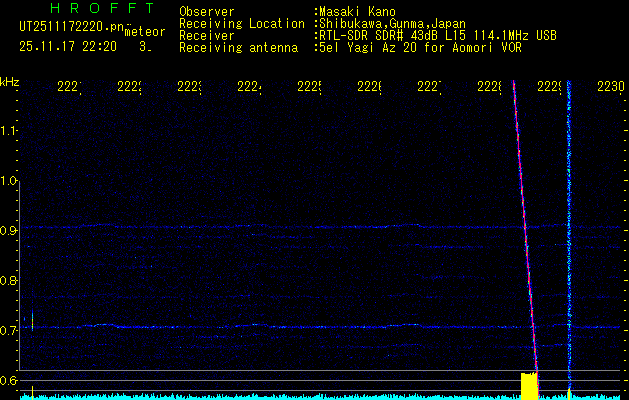Click the 0.7 kHz frequency tick
The width and height of the screenshot is (629, 400).
coord(10,330)
